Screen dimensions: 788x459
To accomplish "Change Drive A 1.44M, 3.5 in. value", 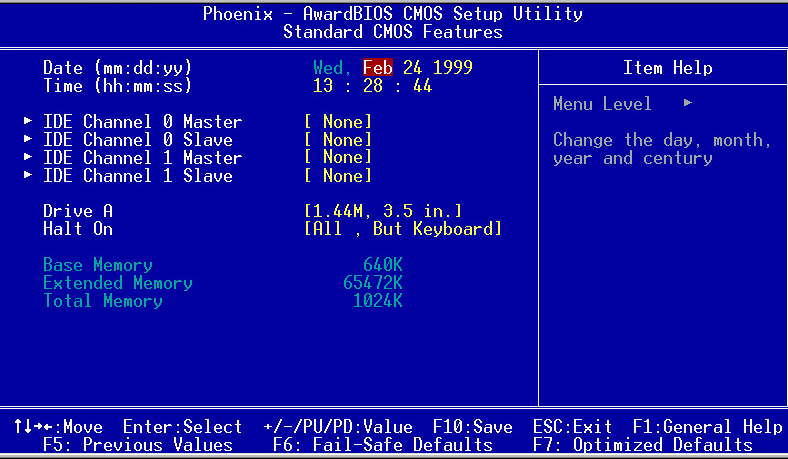I will click(x=383, y=211).
